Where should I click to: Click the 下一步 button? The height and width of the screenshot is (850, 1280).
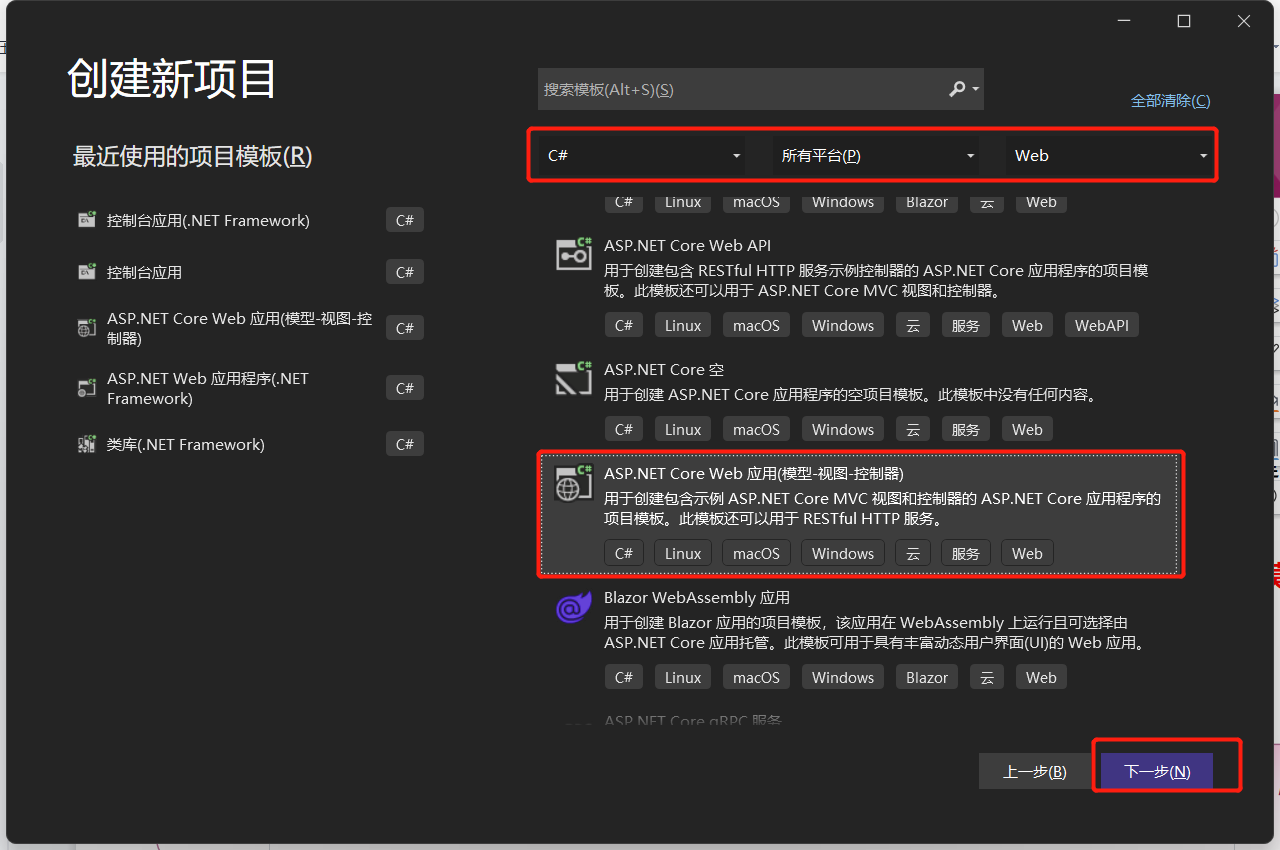pos(1157,771)
